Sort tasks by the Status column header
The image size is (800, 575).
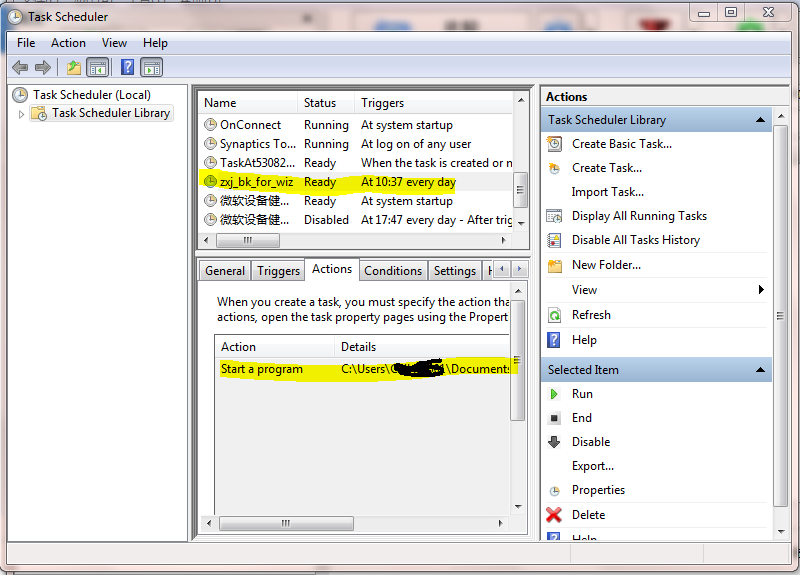326,103
